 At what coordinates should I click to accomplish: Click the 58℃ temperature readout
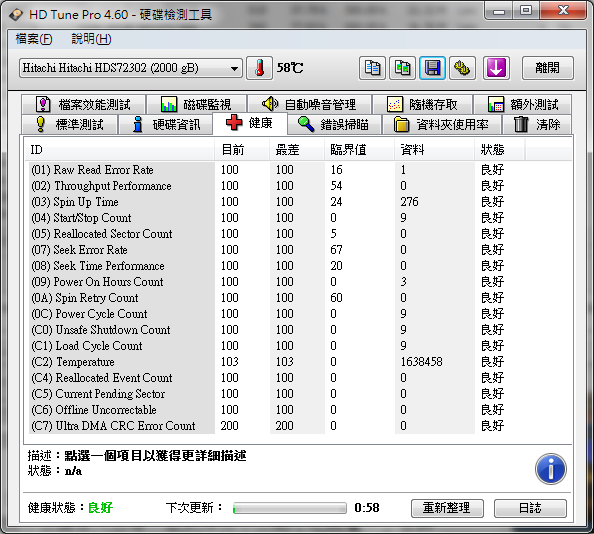point(290,68)
